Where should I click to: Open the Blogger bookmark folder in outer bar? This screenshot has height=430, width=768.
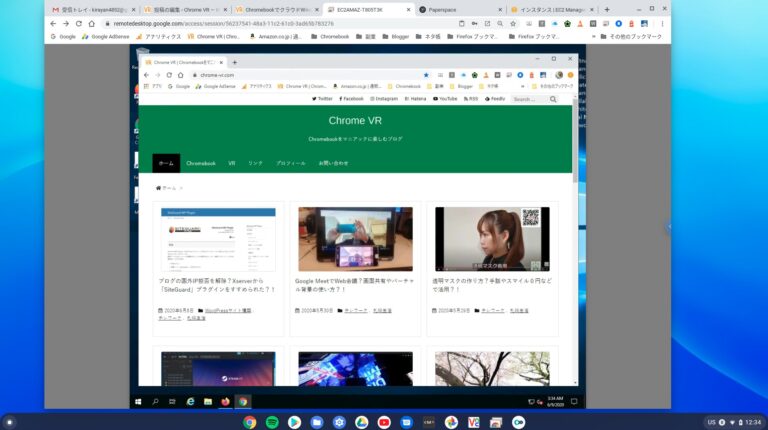(396, 37)
